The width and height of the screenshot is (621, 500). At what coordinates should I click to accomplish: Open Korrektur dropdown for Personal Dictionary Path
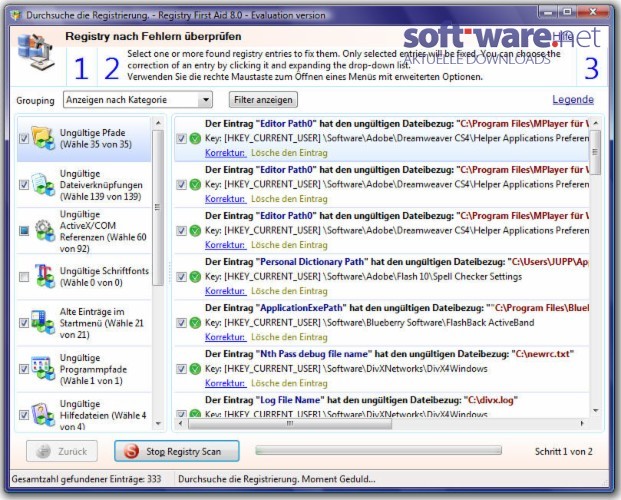225,291
